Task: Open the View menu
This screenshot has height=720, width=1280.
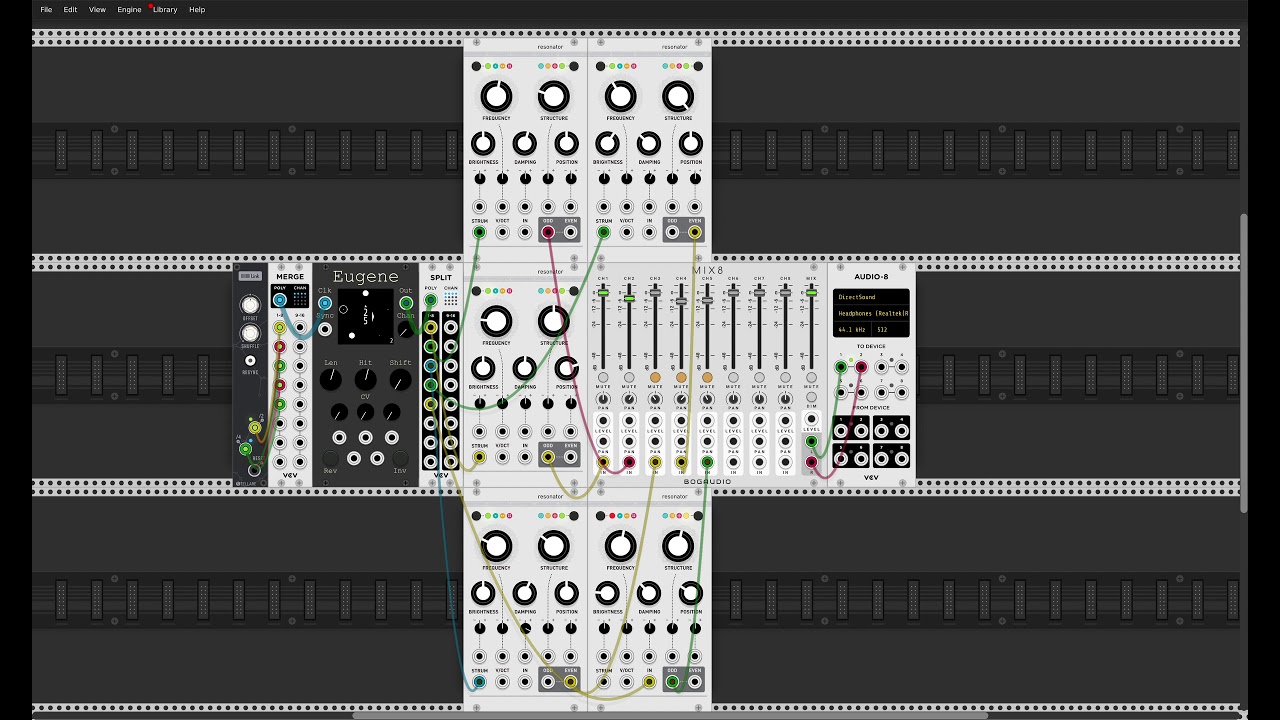Action: [97, 10]
